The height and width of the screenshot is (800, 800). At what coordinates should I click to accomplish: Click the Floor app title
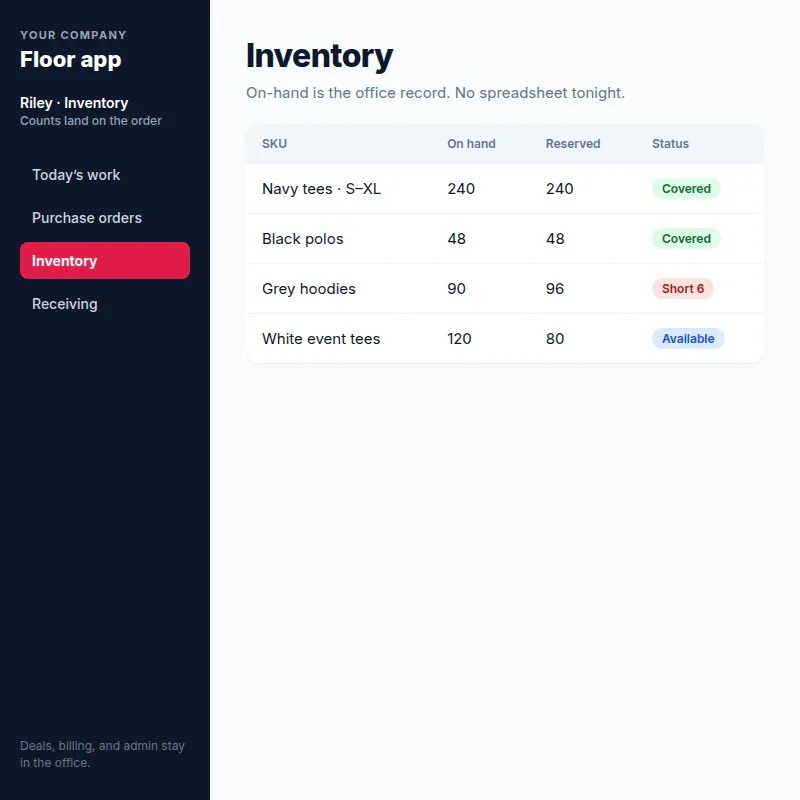[x=70, y=60]
